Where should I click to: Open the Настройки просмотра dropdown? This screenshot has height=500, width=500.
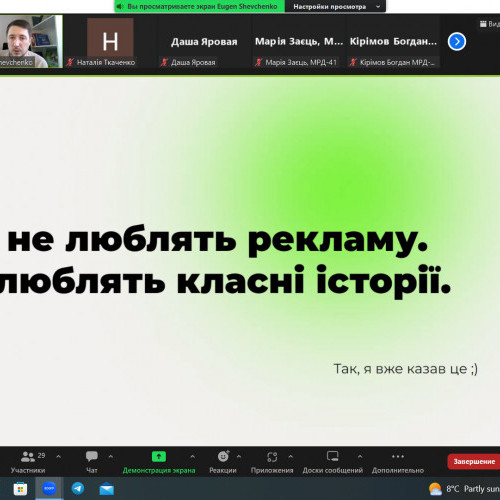coord(336,6)
